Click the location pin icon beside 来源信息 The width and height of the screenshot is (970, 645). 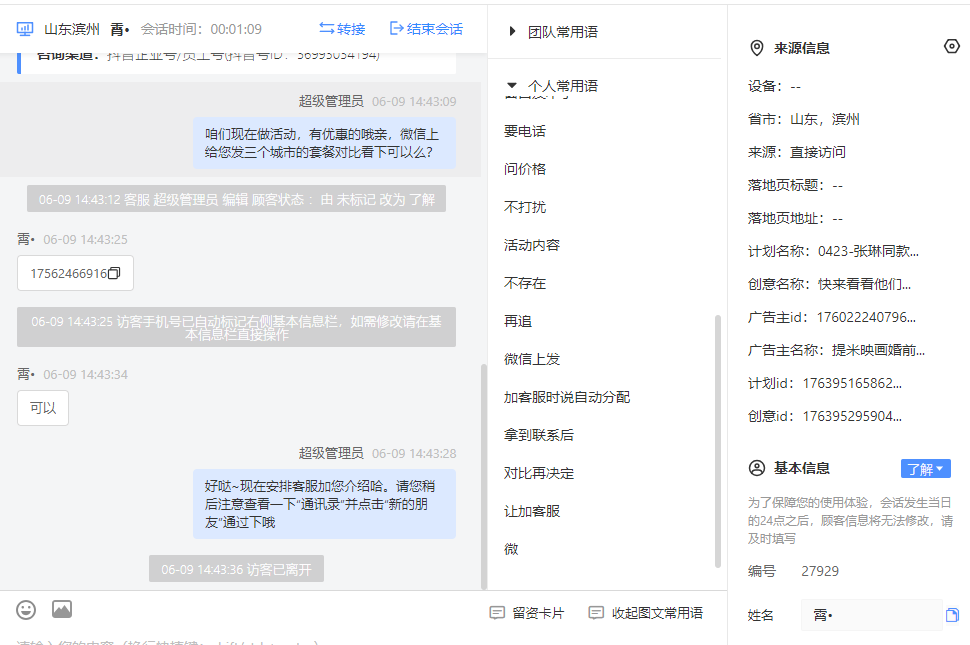(756, 48)
